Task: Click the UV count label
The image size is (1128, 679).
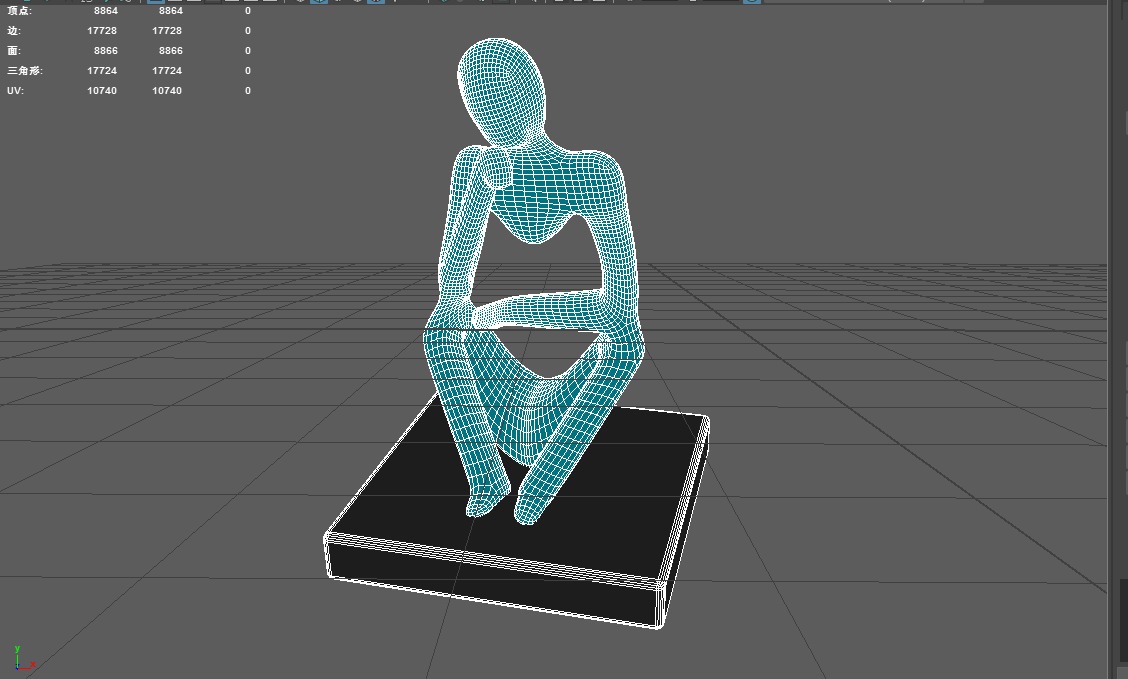Action: click(x=15, y=91)
